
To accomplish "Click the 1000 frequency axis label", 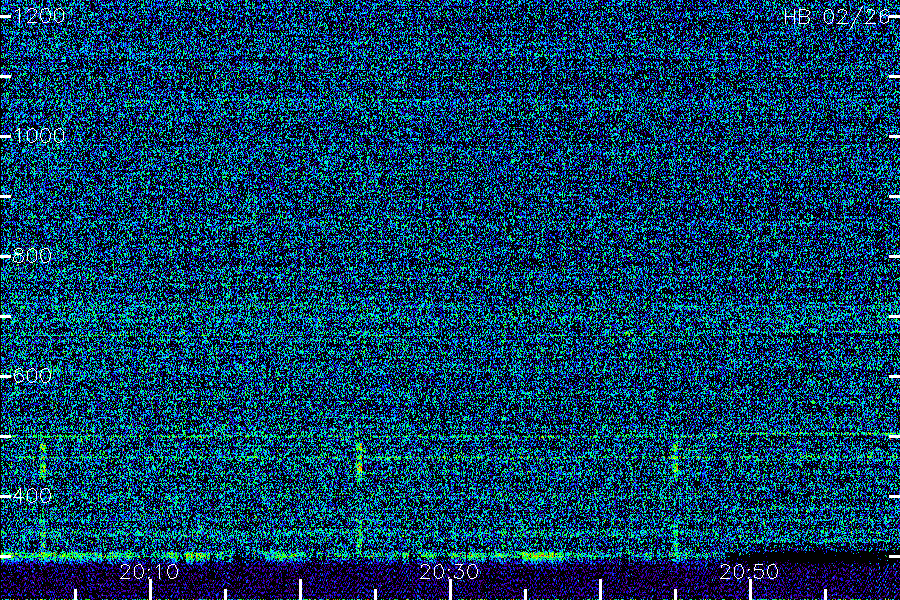I will [38, 136].
